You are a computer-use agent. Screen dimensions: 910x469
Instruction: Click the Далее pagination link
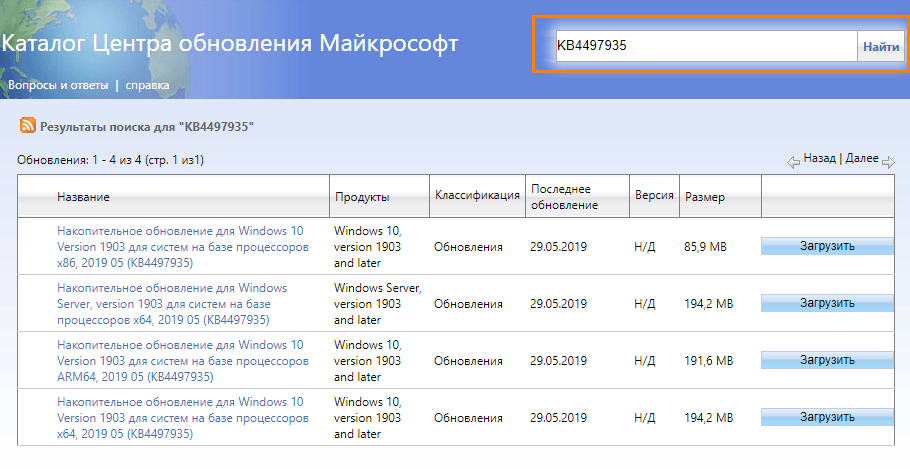coord(862,158)
